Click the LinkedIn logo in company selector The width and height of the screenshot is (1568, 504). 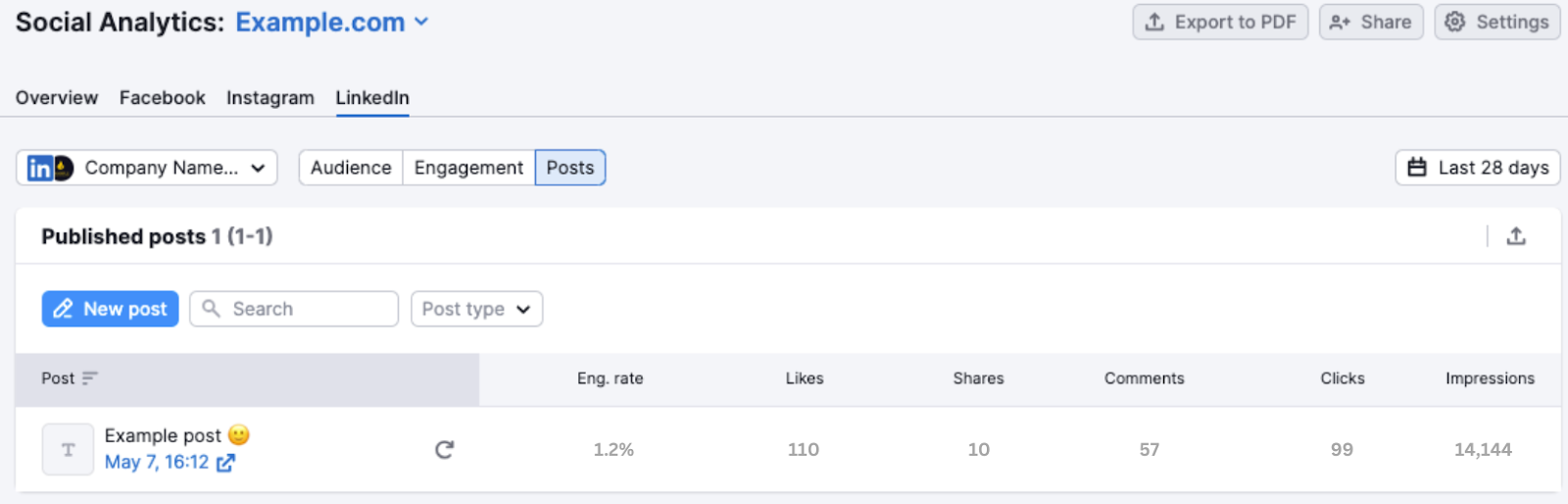[40, 169]
